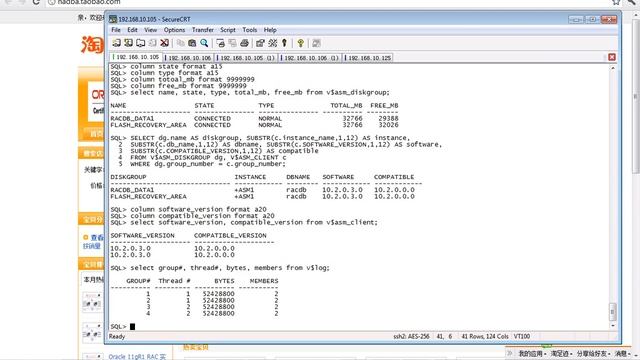Click the COMPATIBLE_VERSION column header
640x360 pixels.
(x=230, y=236)
